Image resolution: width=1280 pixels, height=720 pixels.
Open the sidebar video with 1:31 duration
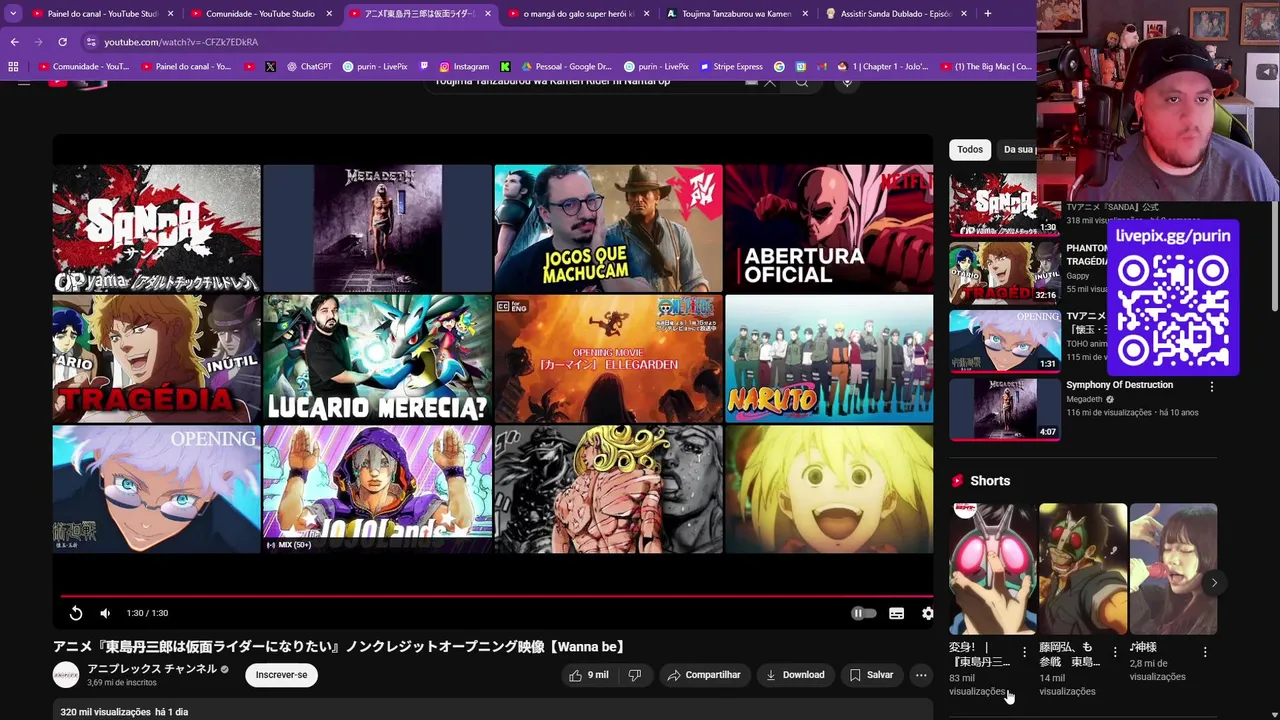[1004, 340]
